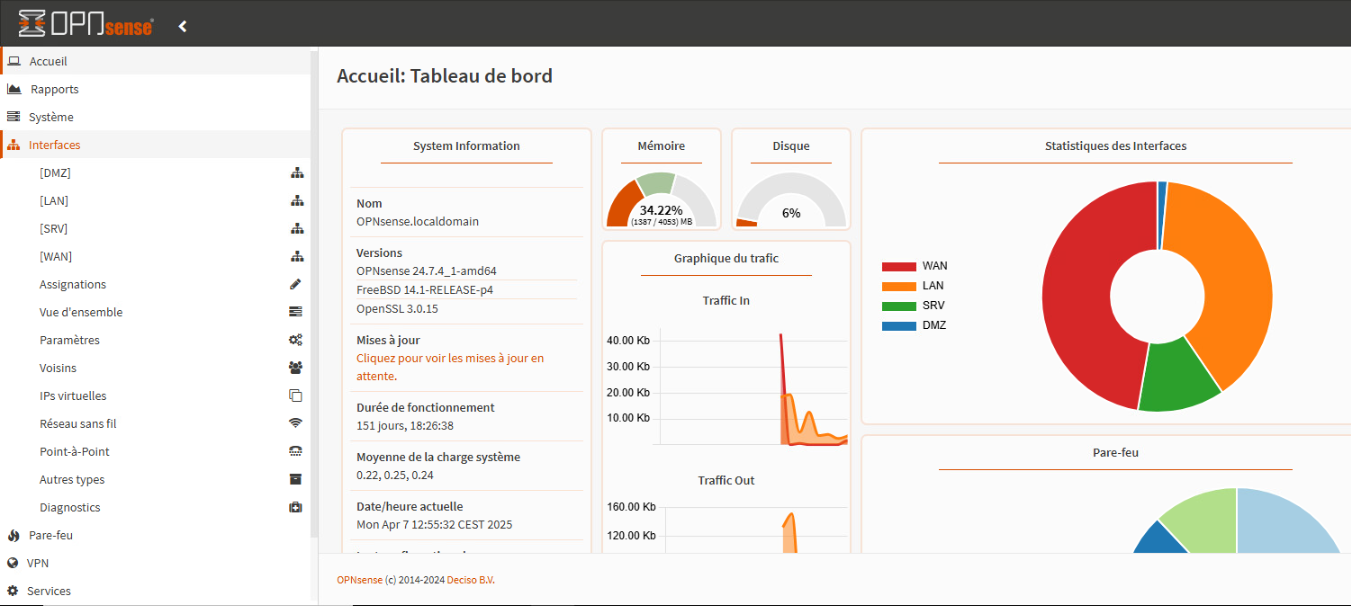Image resolution: width=1351 pixels, height=606 pixels.
Task: Click the OPNsense footer link
Action: pyautogui.click(x=359, y=580)
